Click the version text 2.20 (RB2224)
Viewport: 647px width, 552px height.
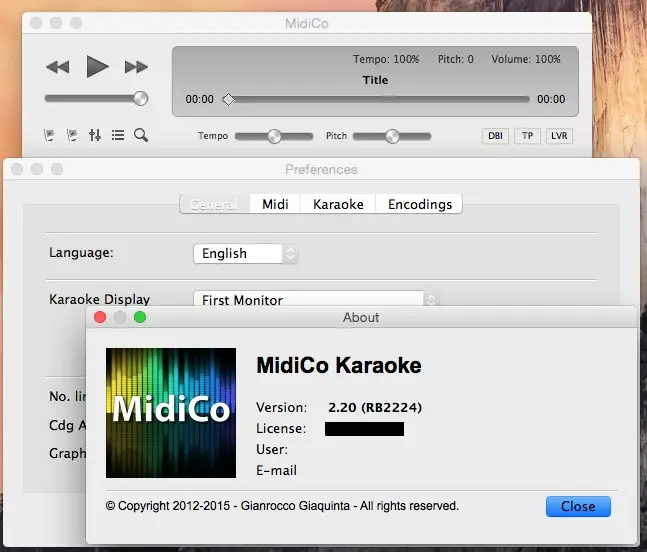[375, 408]
